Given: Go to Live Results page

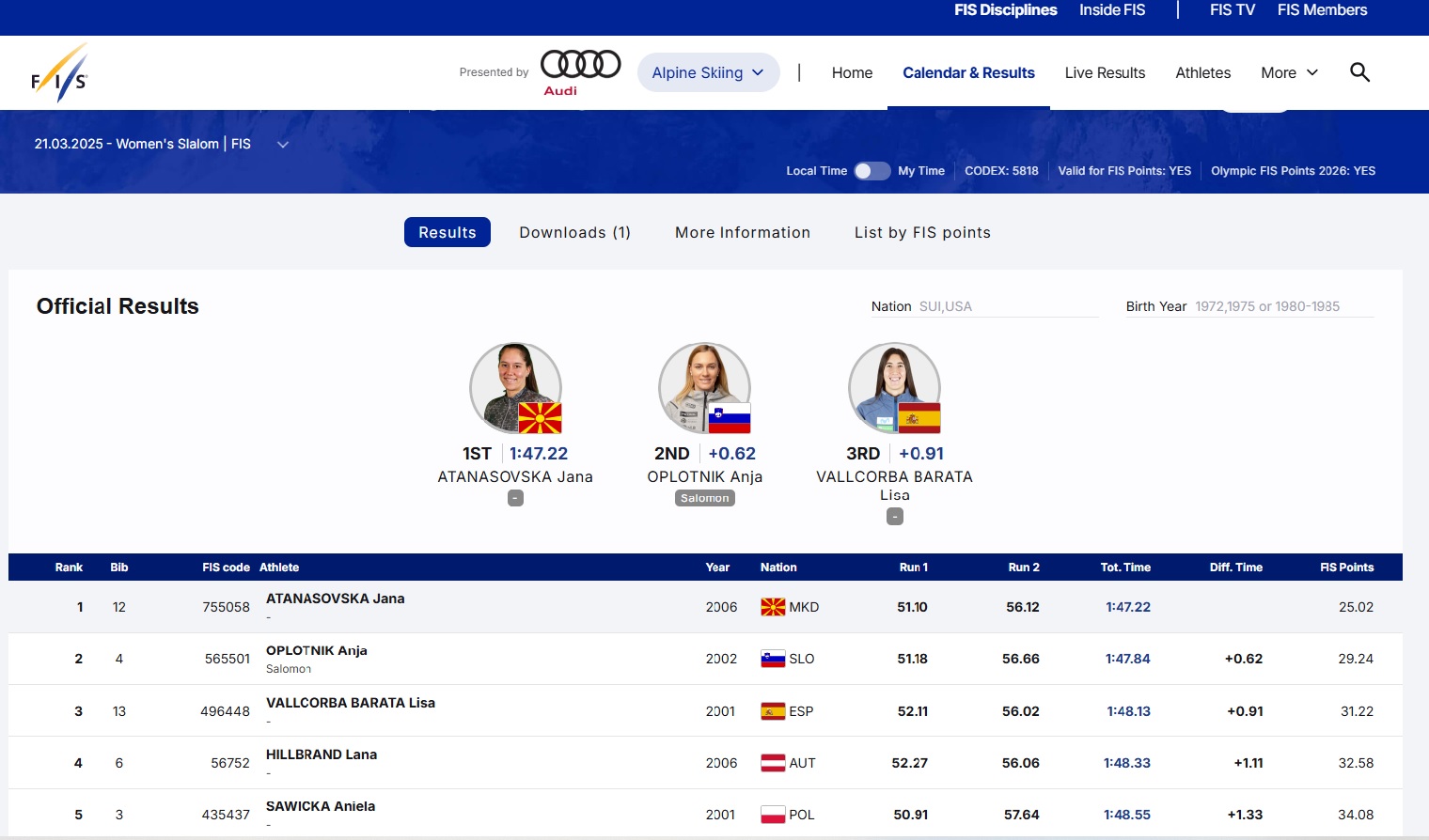Looking at the screenshot, I should [x=1105, y=72].
